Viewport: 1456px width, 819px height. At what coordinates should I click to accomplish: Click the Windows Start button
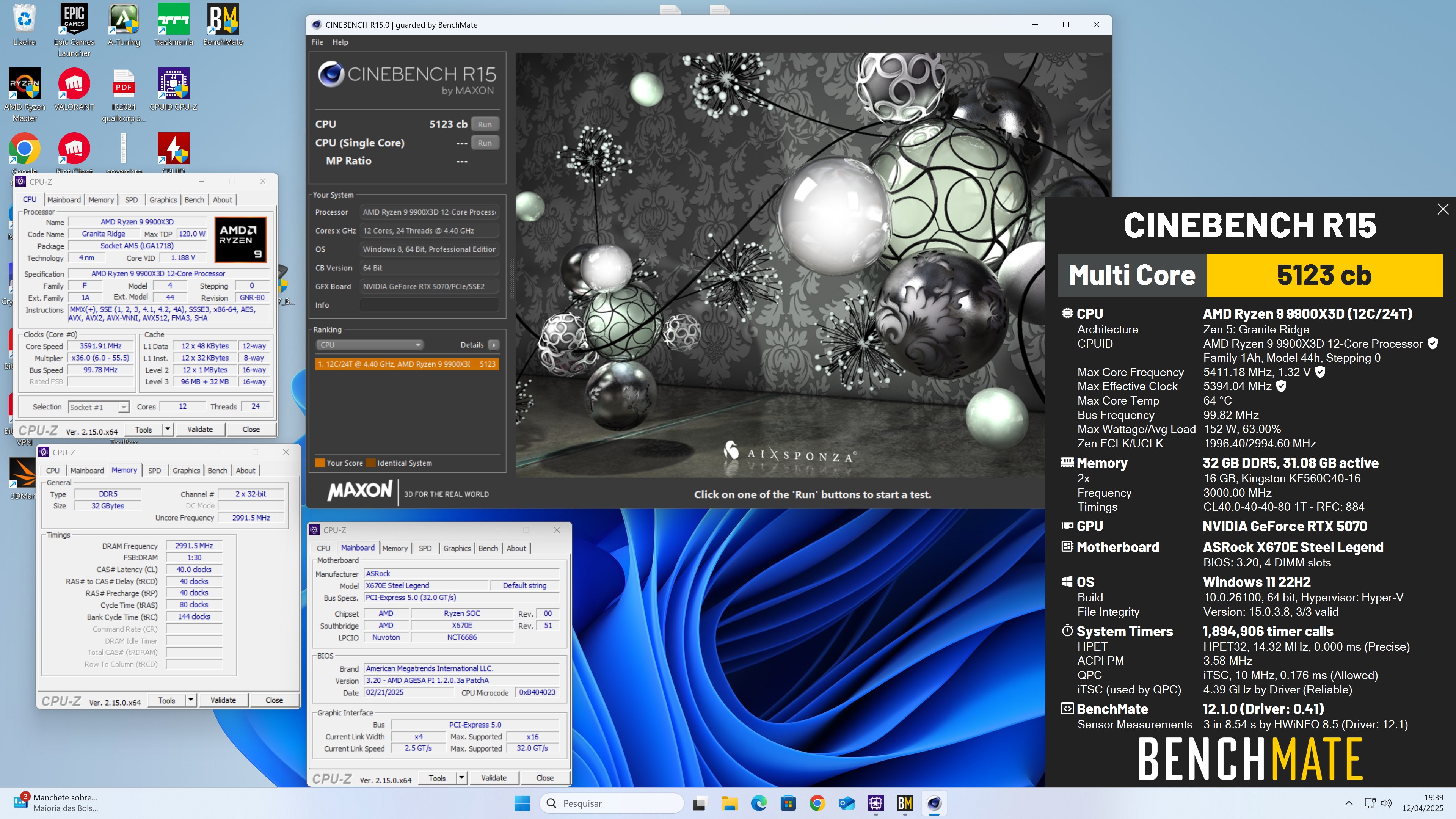click(x=522, y=803)
